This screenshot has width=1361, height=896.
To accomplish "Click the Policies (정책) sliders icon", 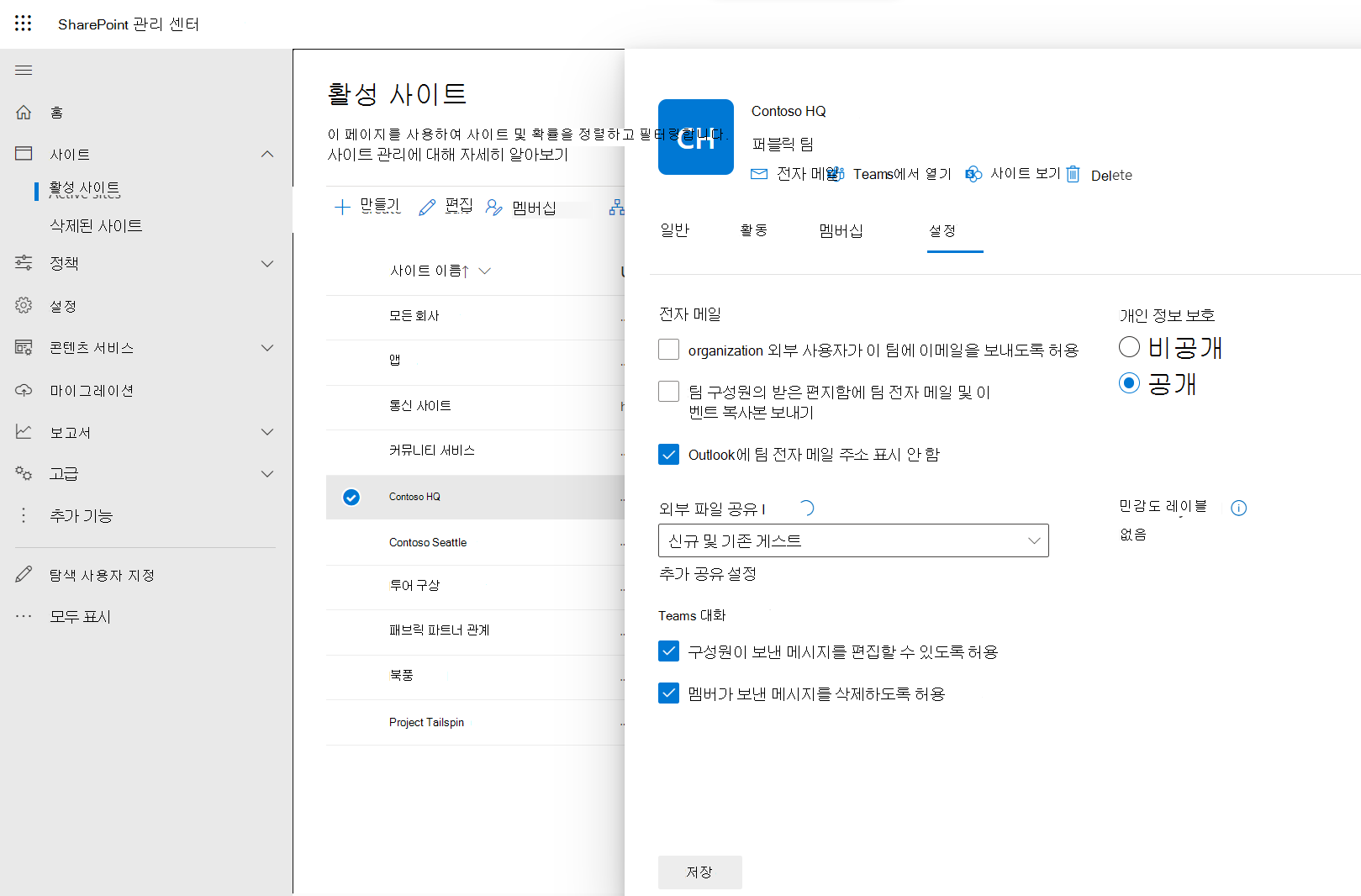I will (x=24, y=263).
